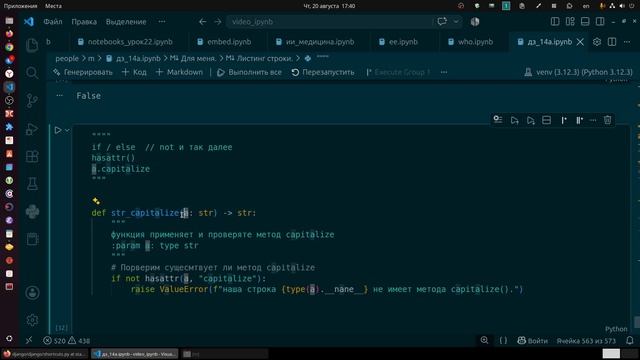Open the overflow menu after Выделение
Screen dimensions: 640x360
[162, 22]
